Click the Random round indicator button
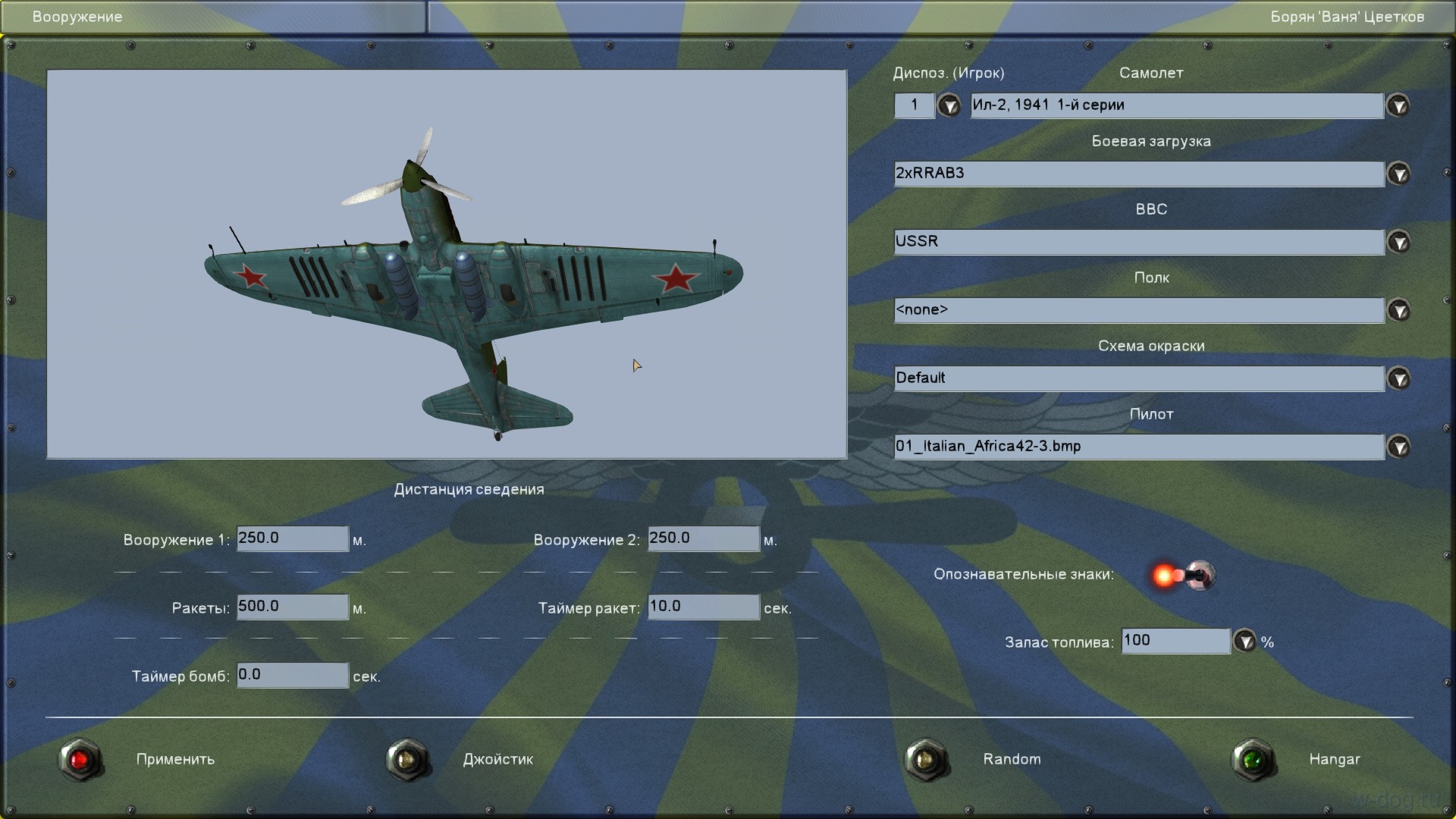This screenshot has width=1456, height=819. [926, 760]
